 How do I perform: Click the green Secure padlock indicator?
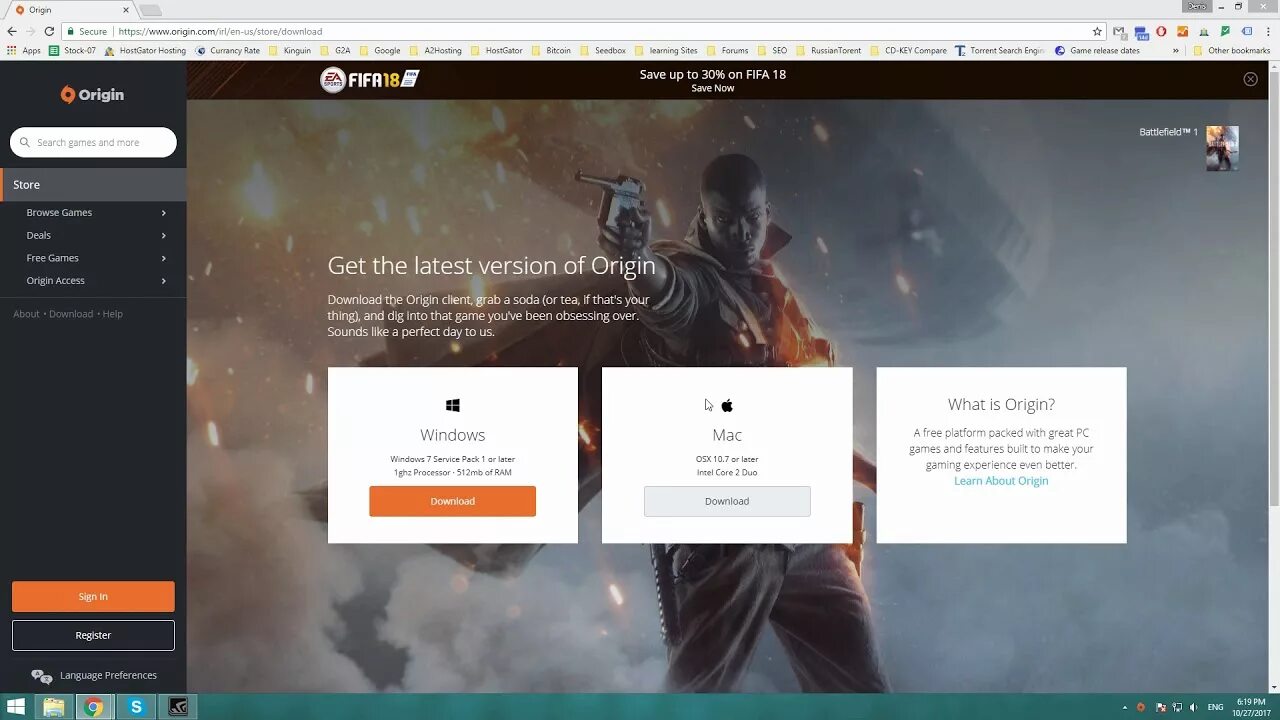click(87, 31)
